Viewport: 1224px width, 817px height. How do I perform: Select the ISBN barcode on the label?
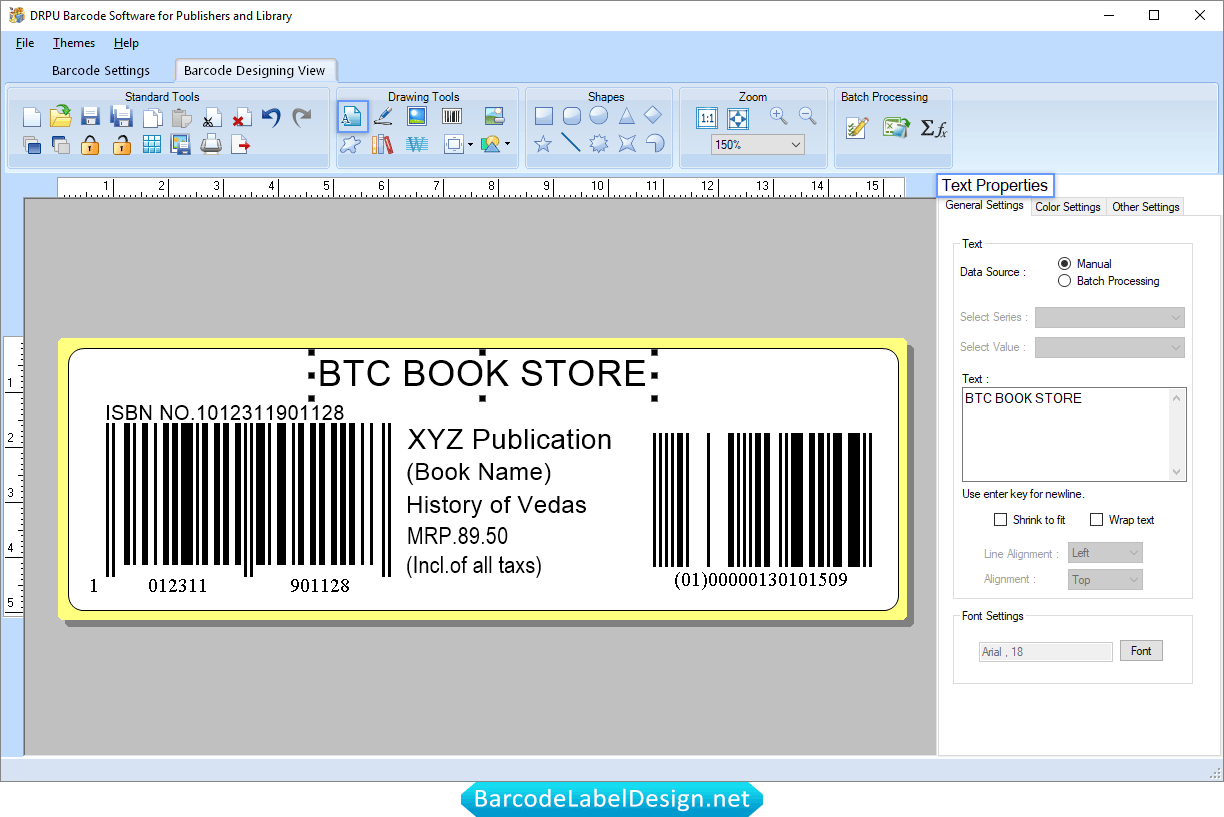pyautogui.click(x=248, y=500)
